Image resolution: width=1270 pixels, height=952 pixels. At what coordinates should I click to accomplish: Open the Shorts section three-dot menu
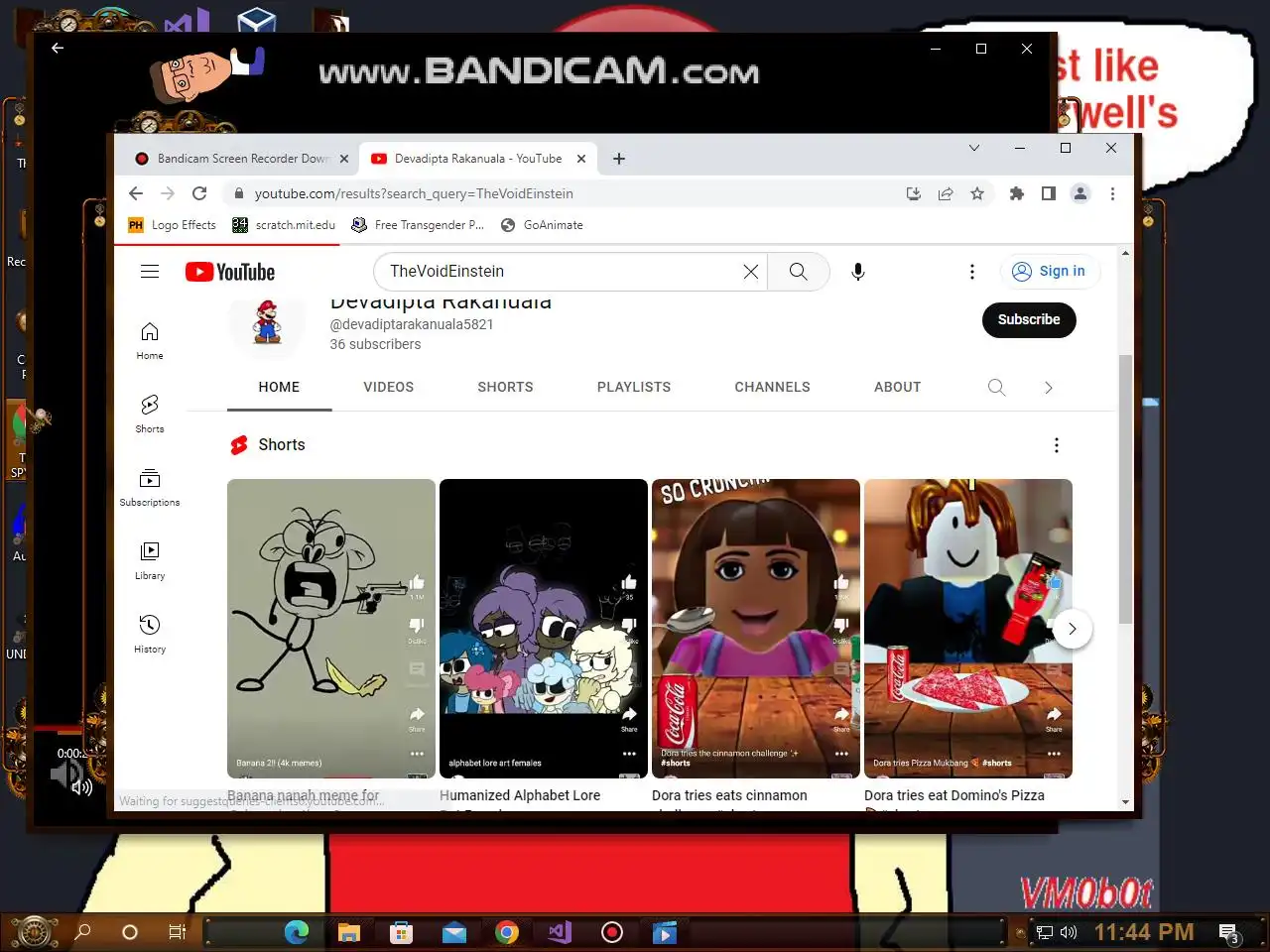pos(1057,445)
